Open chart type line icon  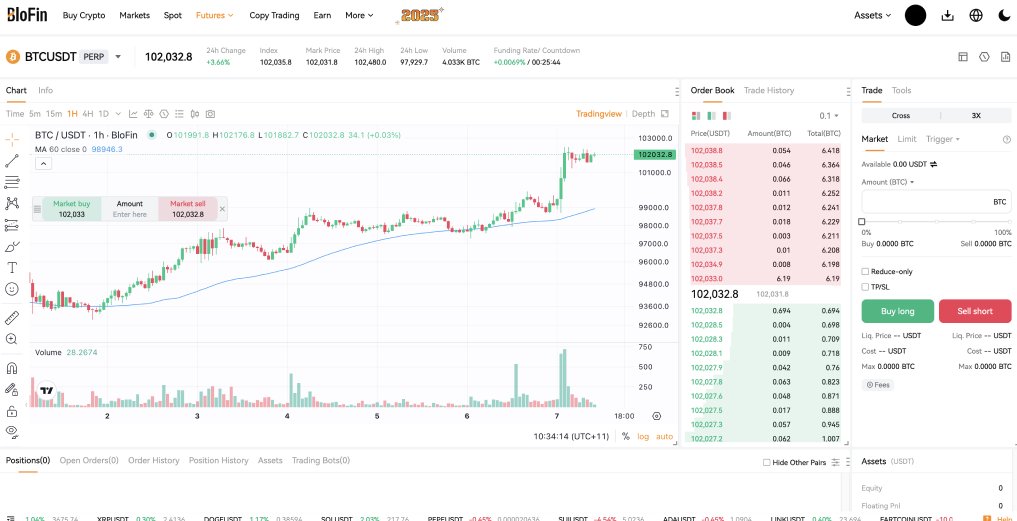point(133,114)
